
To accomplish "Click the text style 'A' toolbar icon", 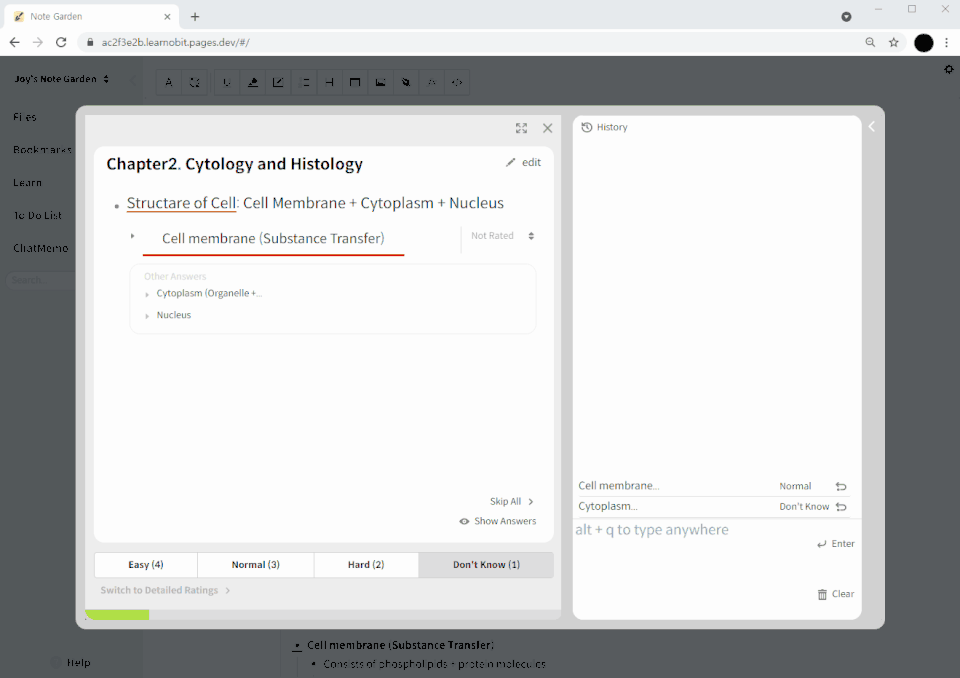I will point(169,82).
